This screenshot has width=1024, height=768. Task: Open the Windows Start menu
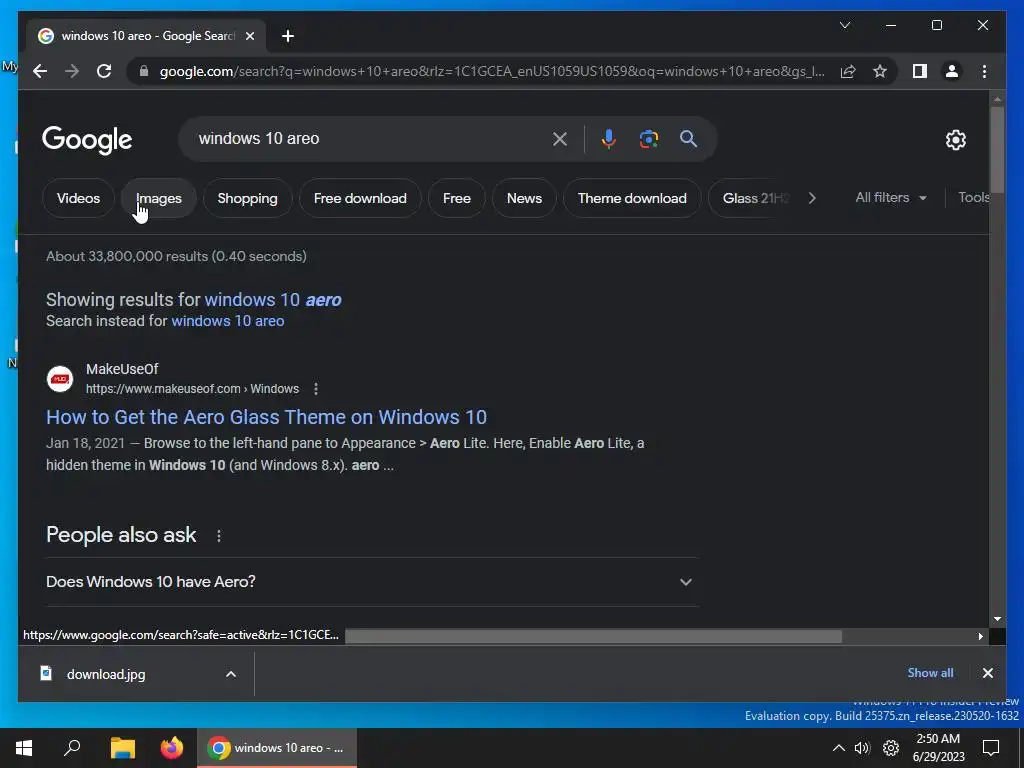pyautogui.click(x=24, y=748)
